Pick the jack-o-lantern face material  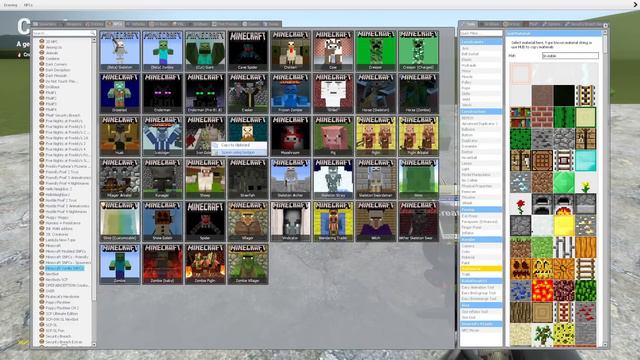pyautogui.click(x=542, y=269)
